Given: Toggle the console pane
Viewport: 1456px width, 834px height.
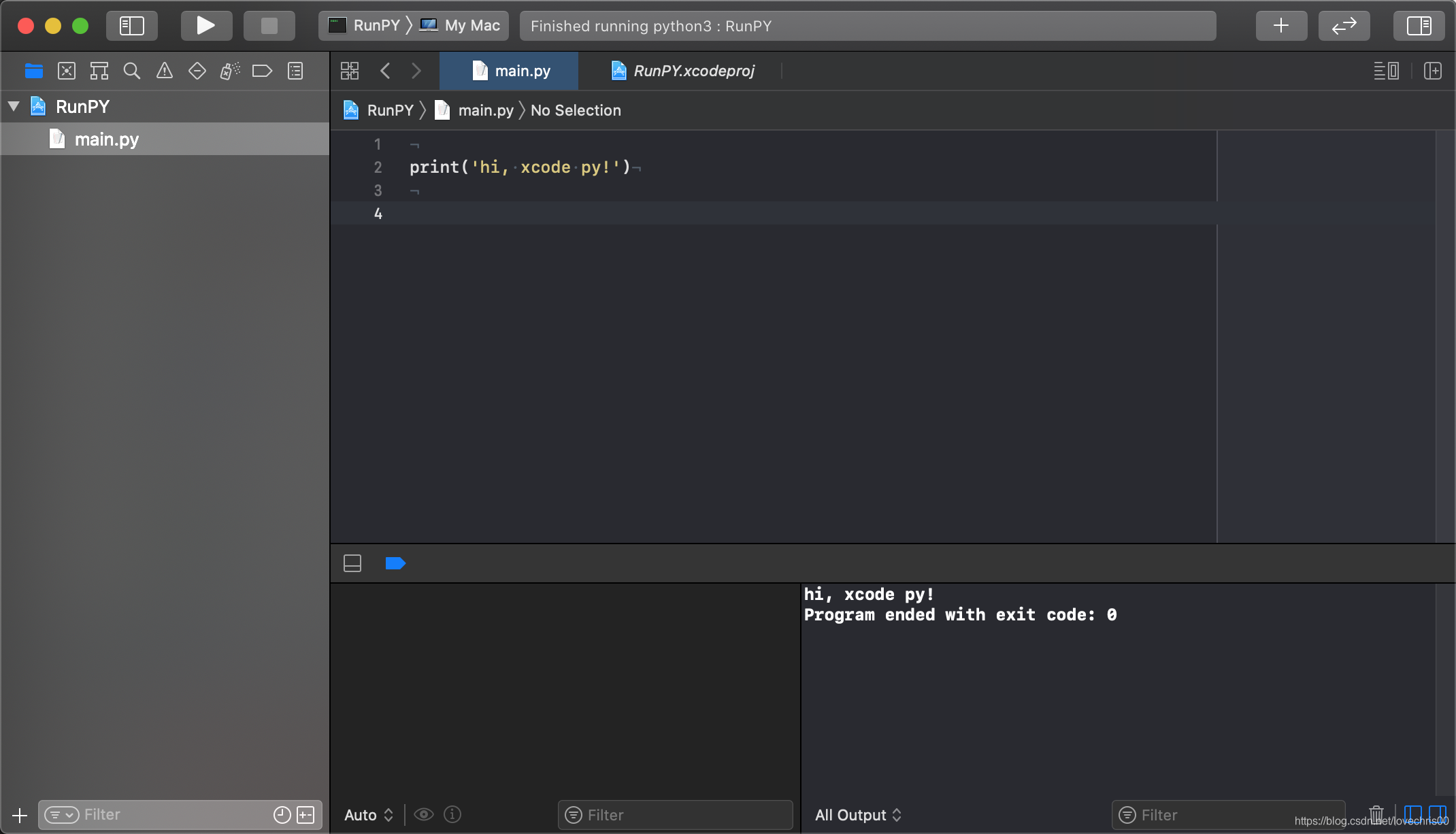Looking at the screenshot, I should 1438,813.
